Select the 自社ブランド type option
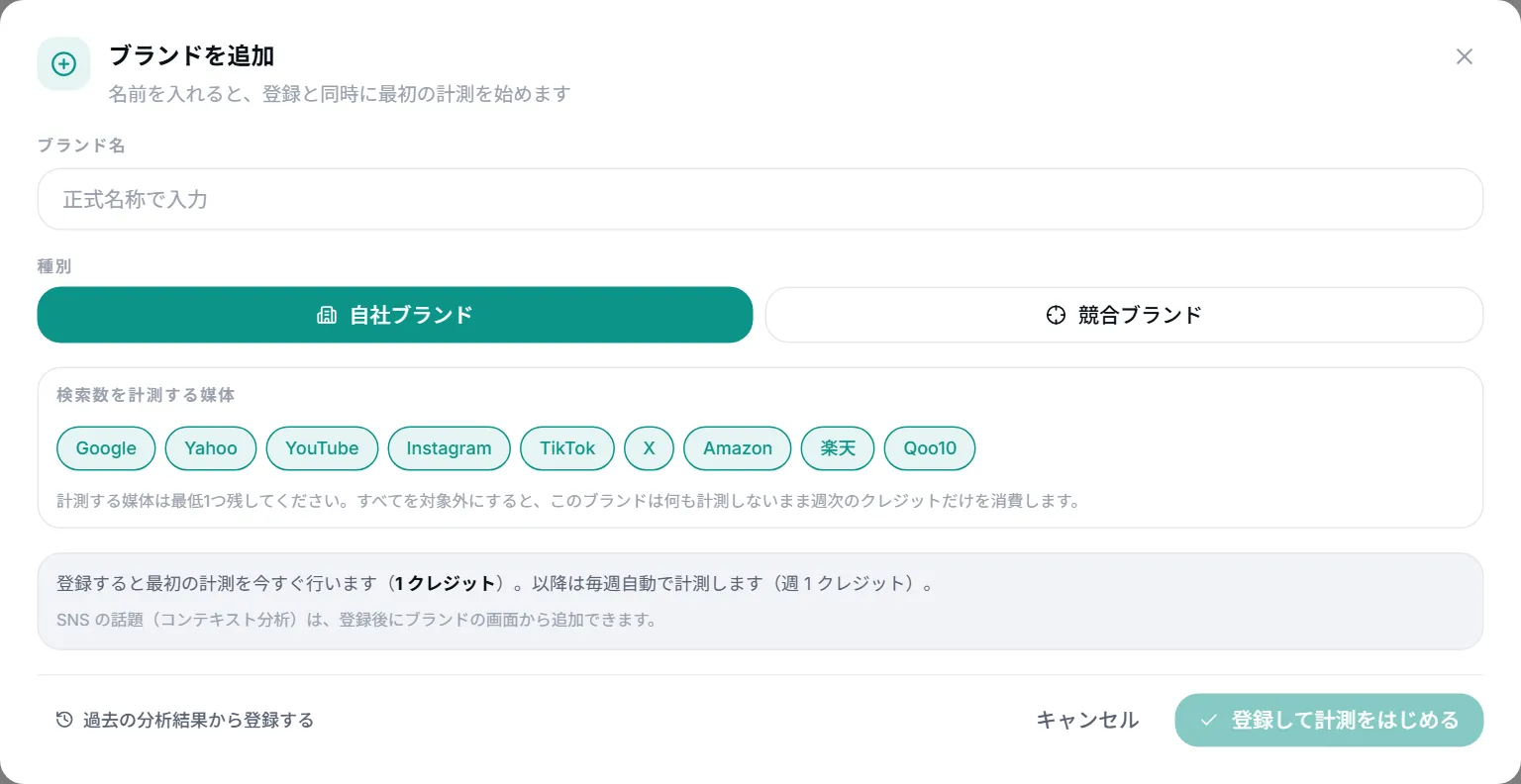This screenshot has width=1521, height=784. click(x=395, y=315)
